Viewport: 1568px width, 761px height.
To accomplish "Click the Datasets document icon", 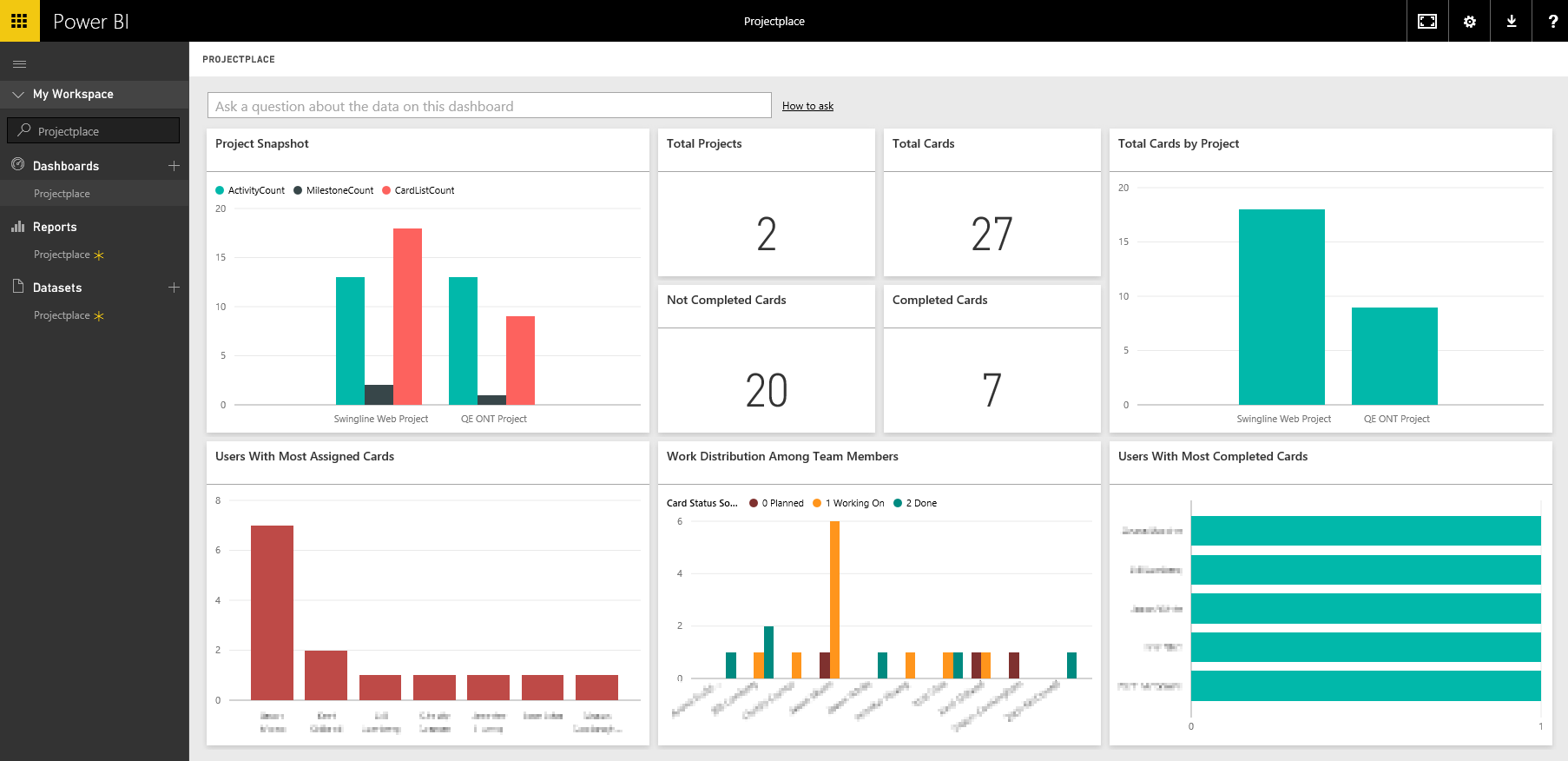I will pos(17,286).
